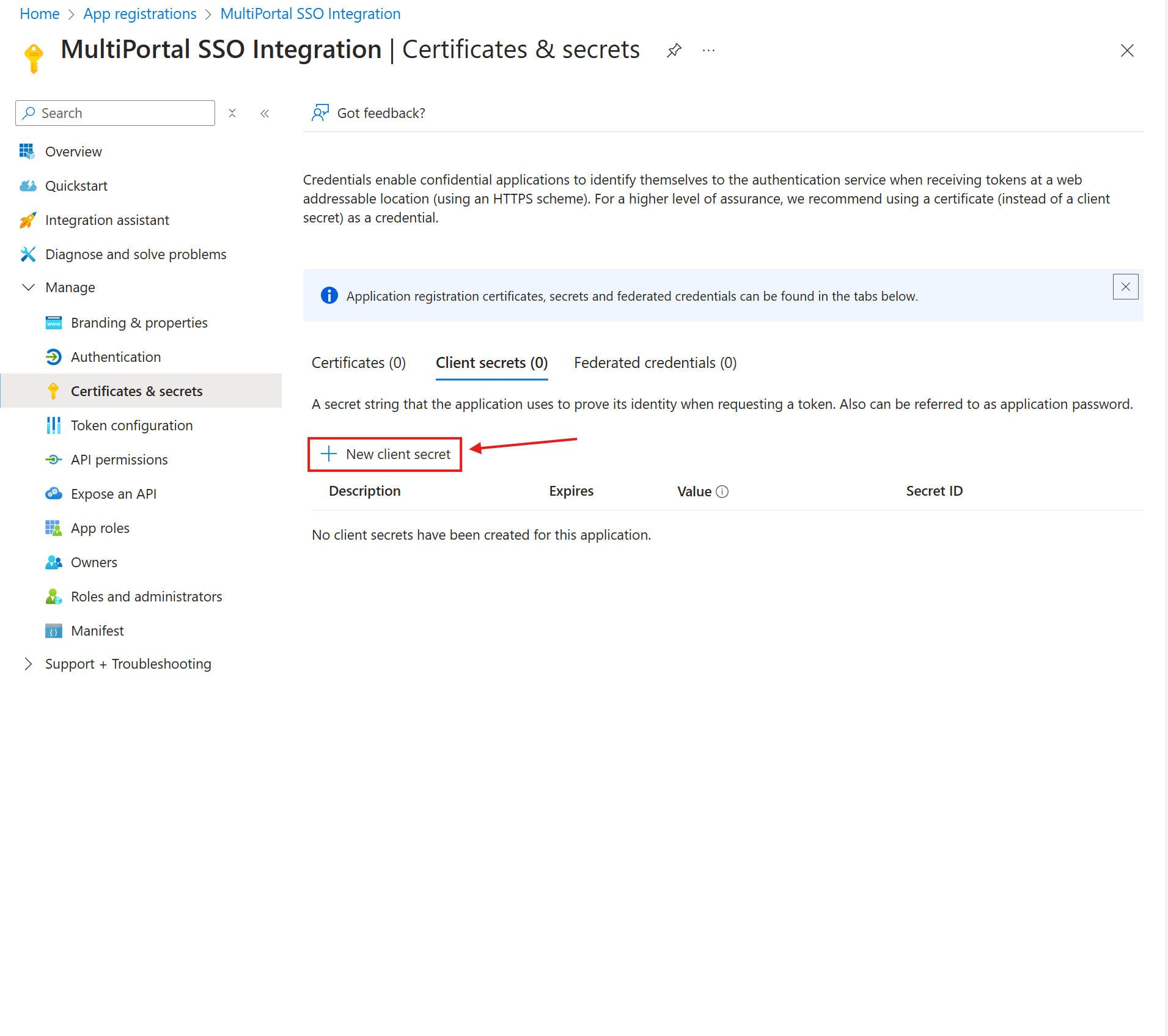Screen dimensions: 1168x1036
Task: Click the Description column header
Action: 364,491
